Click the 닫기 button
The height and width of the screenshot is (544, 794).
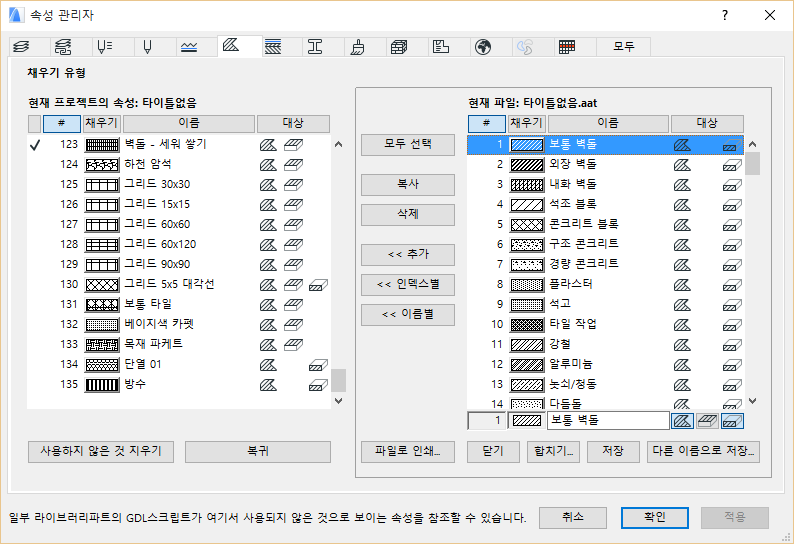[x=493, y=451]
